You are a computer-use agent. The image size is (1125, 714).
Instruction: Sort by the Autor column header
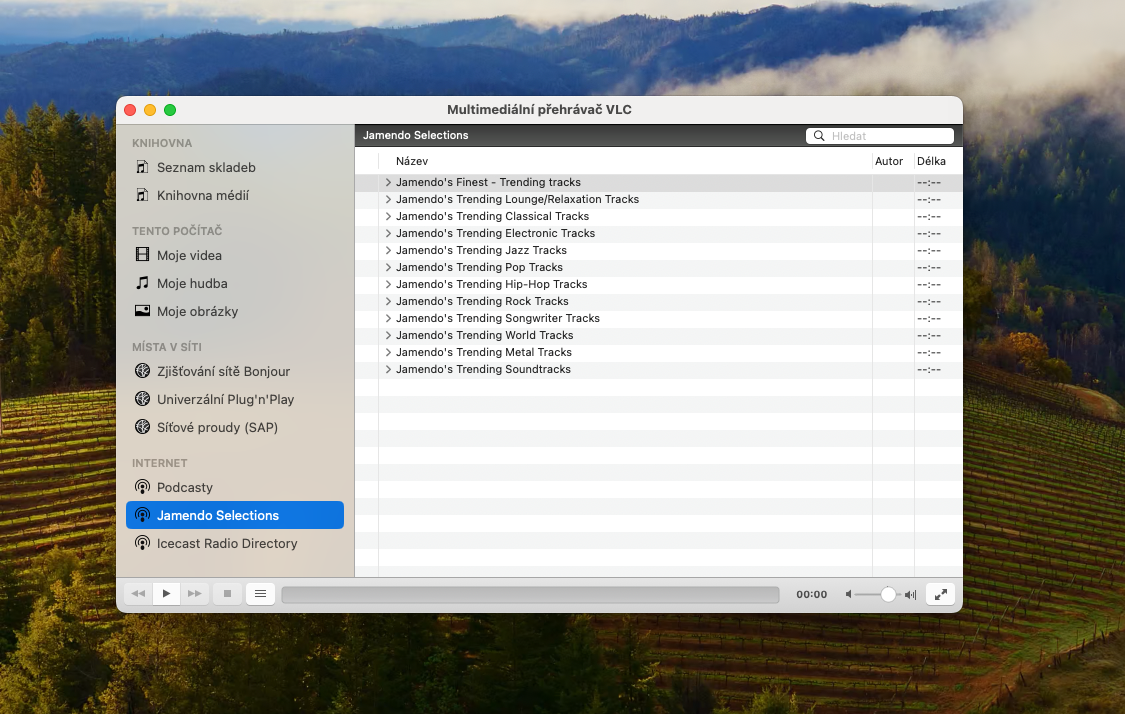893,161
